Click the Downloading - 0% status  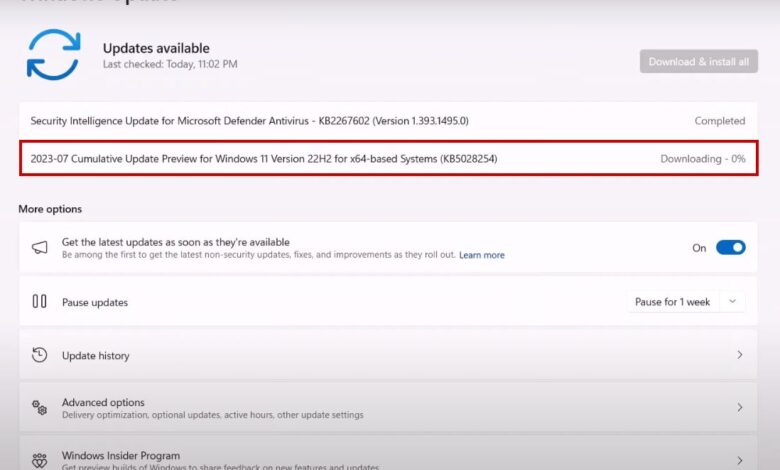pos(703,159)
